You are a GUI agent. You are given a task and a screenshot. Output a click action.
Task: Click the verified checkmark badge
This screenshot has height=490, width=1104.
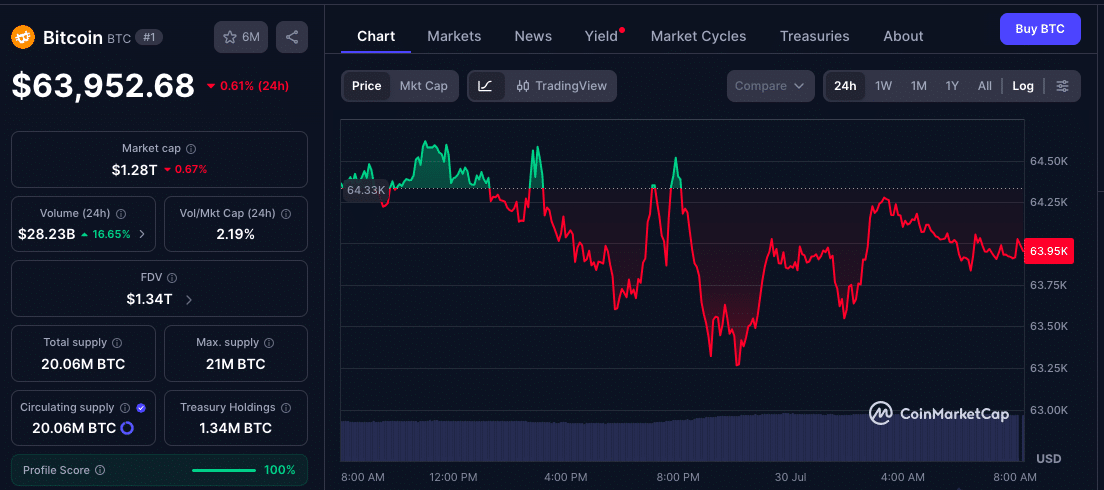click(141, 408)
